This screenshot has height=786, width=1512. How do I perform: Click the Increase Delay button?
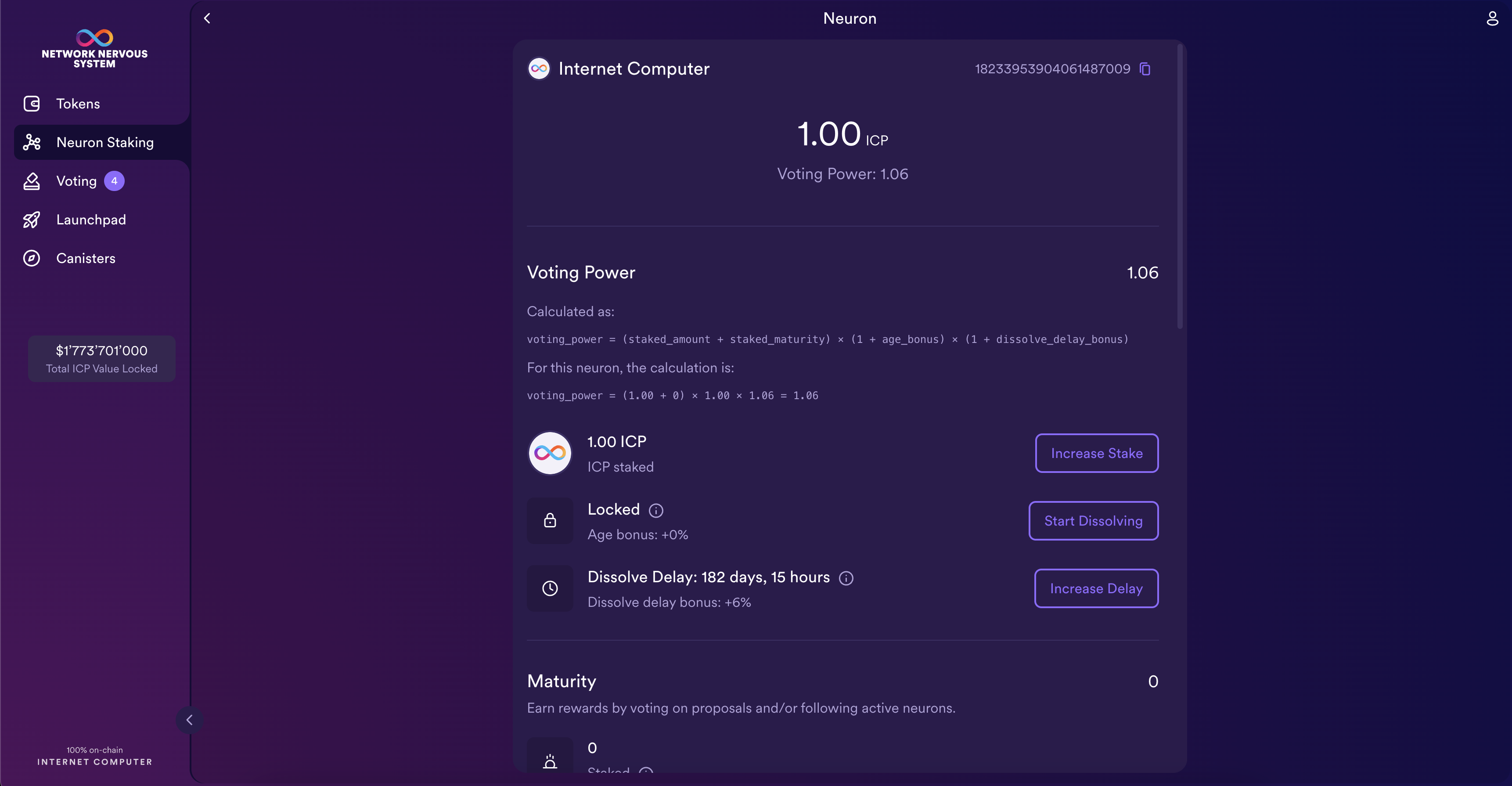(1096, 588)
